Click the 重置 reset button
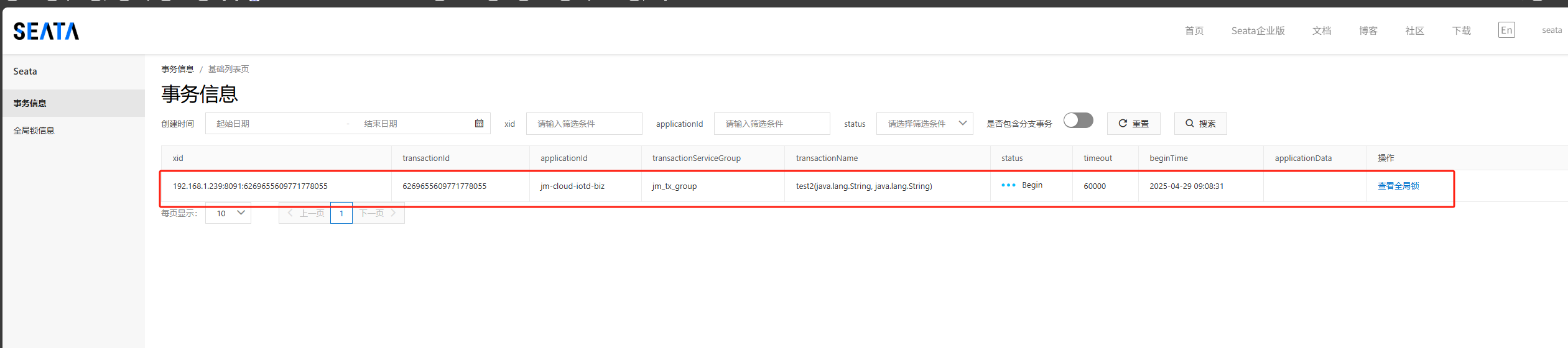Screen dimensions: 1568x348 1133,124
